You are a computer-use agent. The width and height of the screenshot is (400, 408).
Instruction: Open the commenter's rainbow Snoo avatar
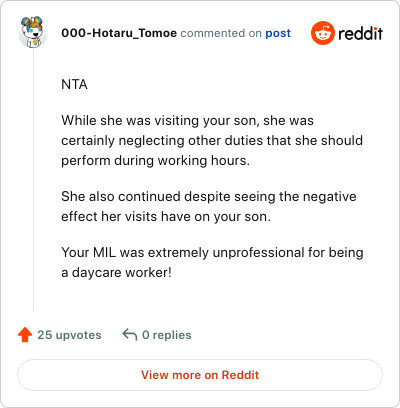[x=33, y=32]
